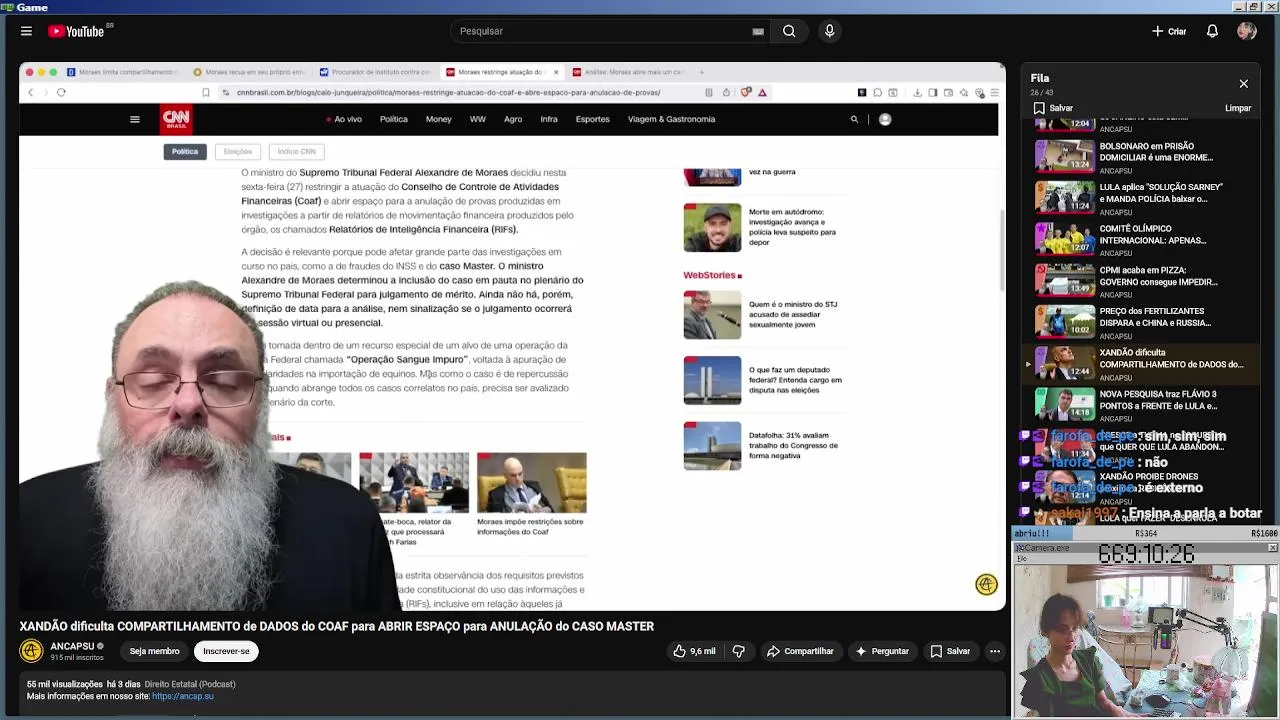This screenshot has height=720, width=1280.
Task: Save the queue with Salvar bookmark
Action: (x=1053, y=108)
